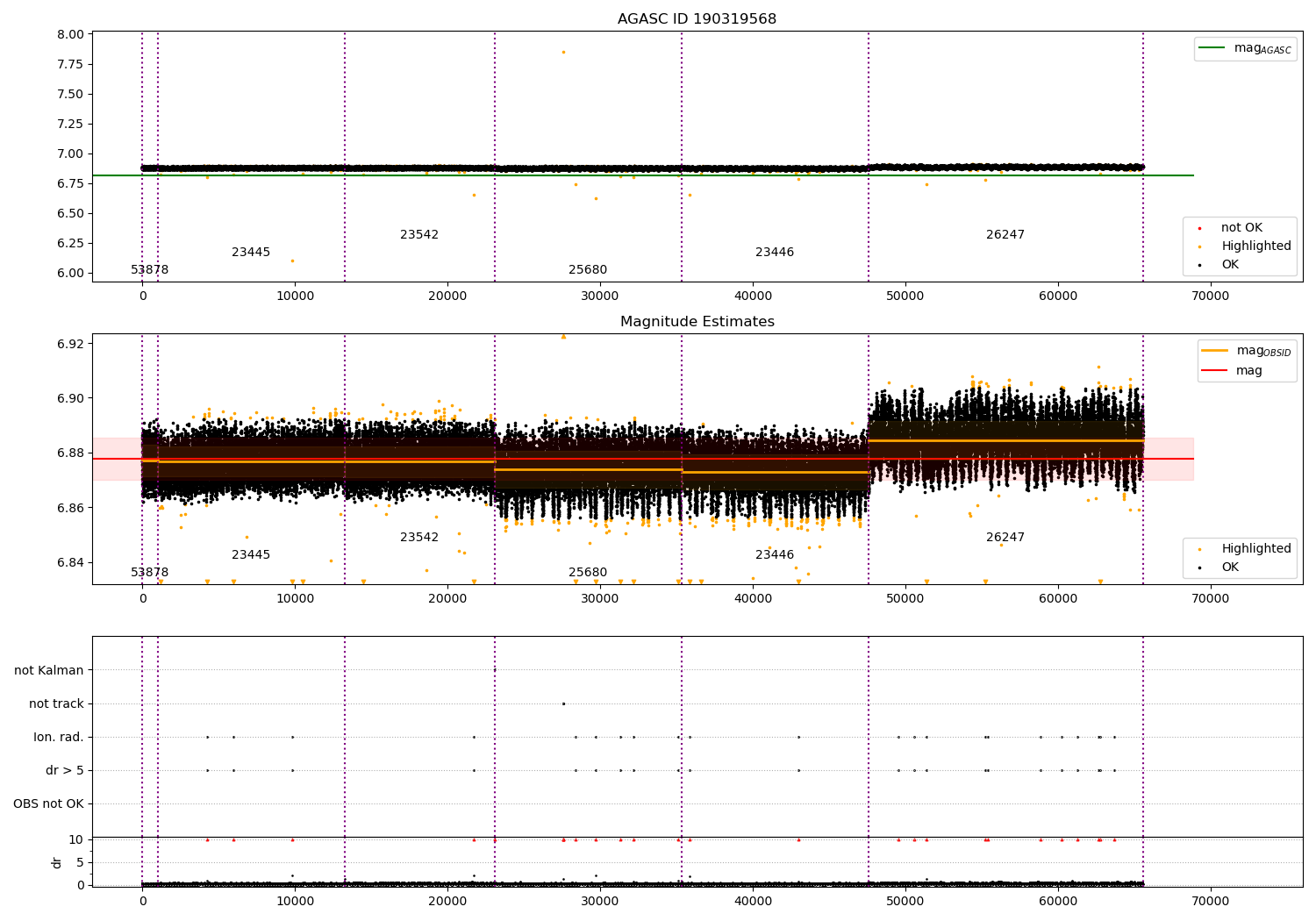
Task: Click the 7.25 y-axis tick label
Action: tap(70, 125)
